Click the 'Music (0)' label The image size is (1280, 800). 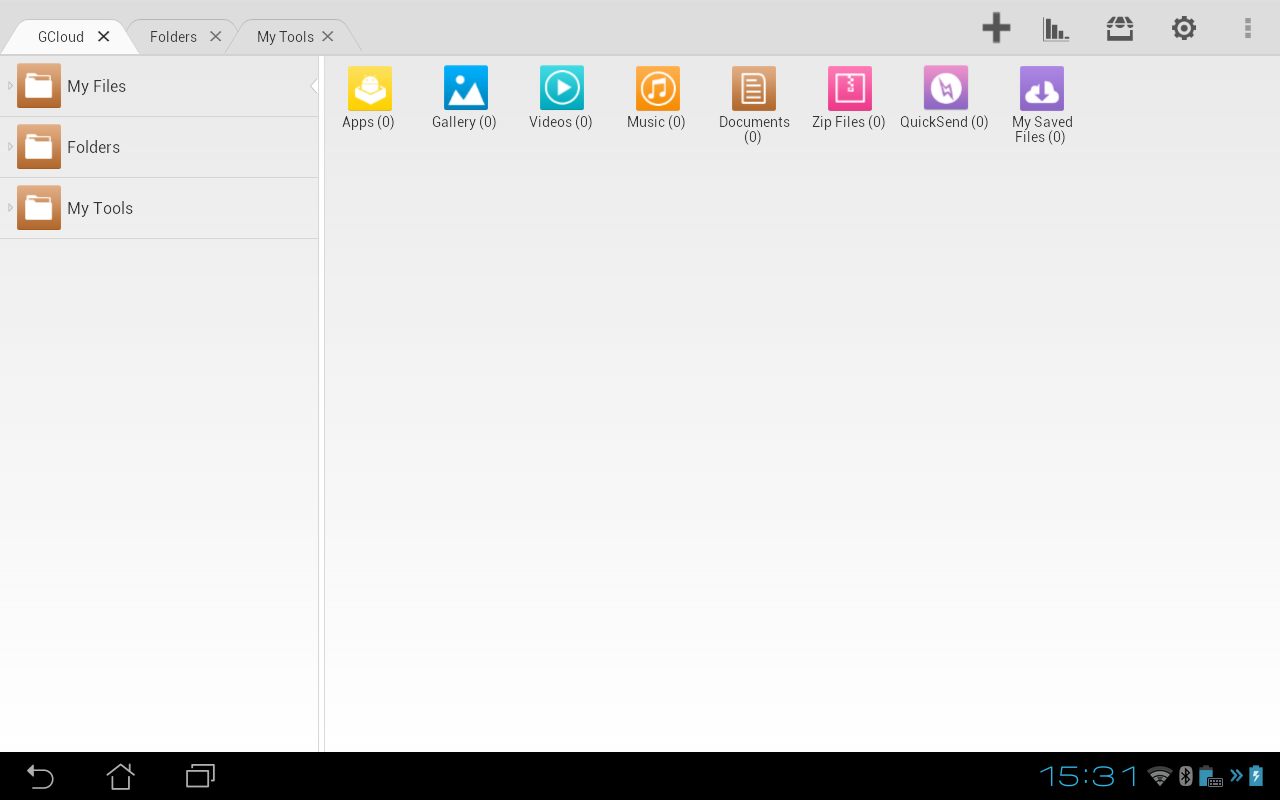point(656,122)
